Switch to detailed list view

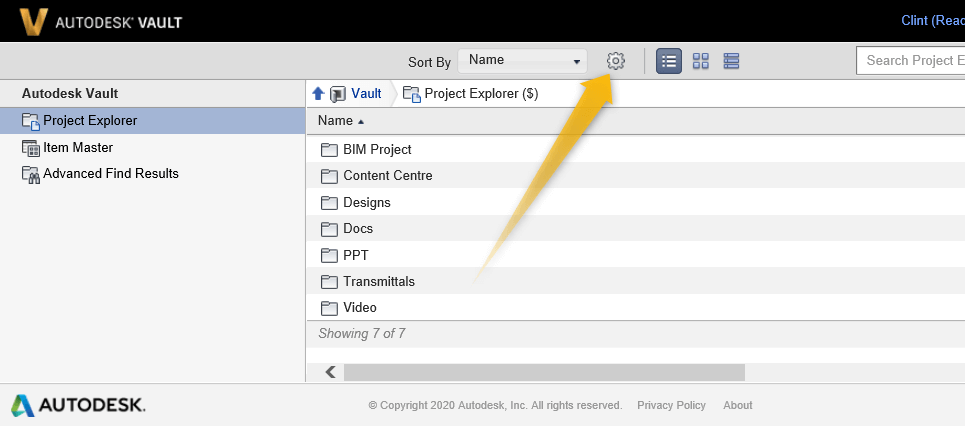click(x=731, y=61)
